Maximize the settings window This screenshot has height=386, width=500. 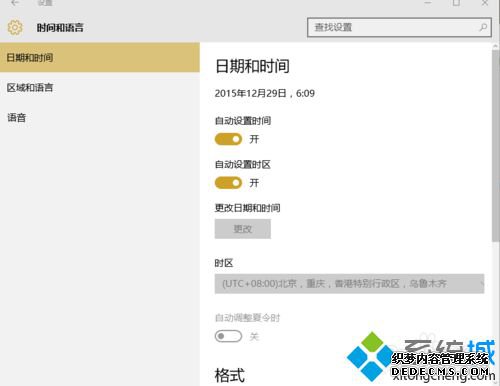click(456, 3)
